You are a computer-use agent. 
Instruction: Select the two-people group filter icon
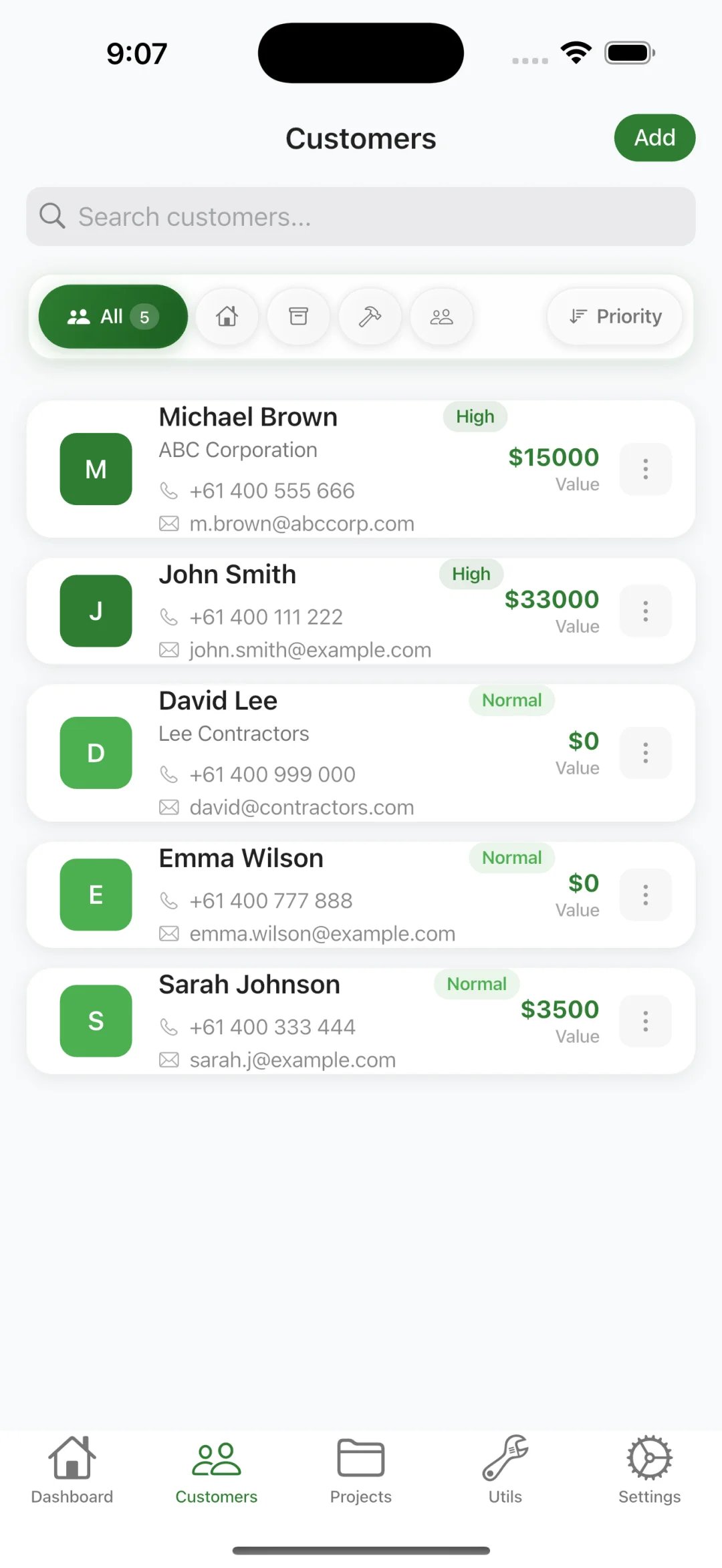pyautogui.click(x=441, y=317)
